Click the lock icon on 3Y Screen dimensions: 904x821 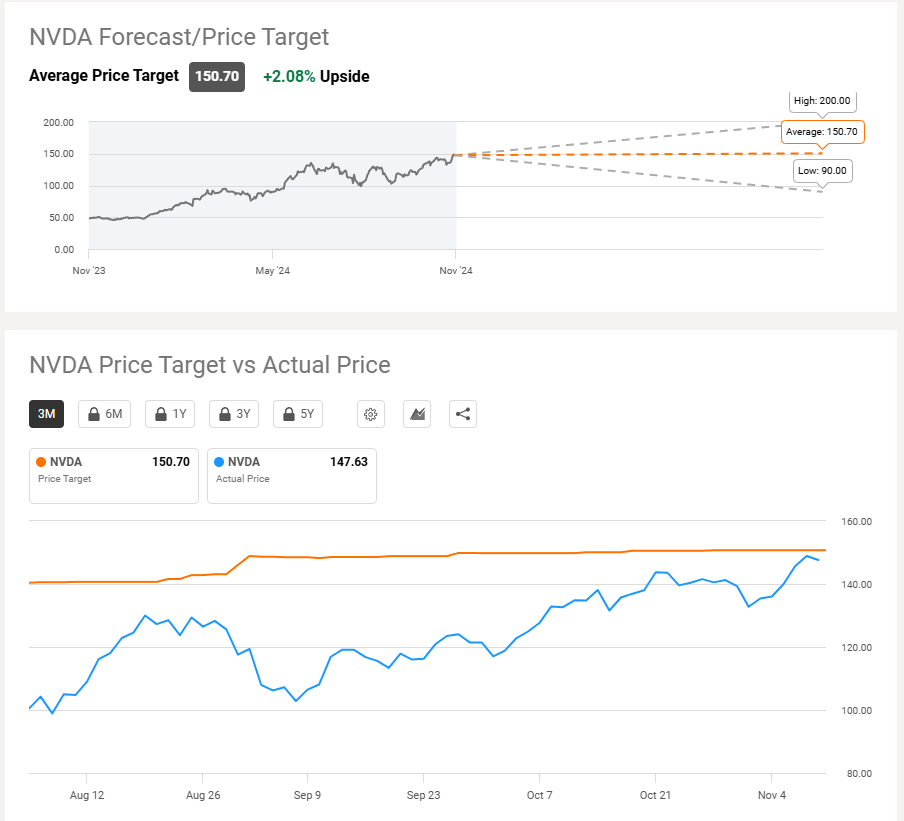225,414
